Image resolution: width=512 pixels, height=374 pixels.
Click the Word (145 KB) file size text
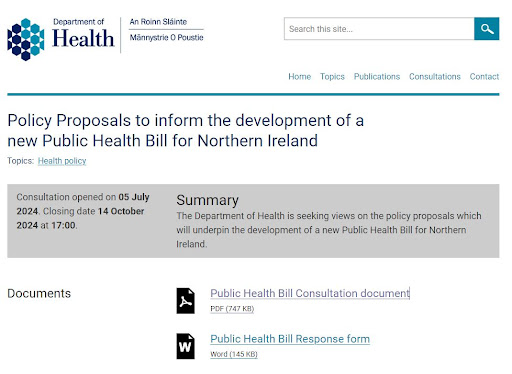point(234,354)
